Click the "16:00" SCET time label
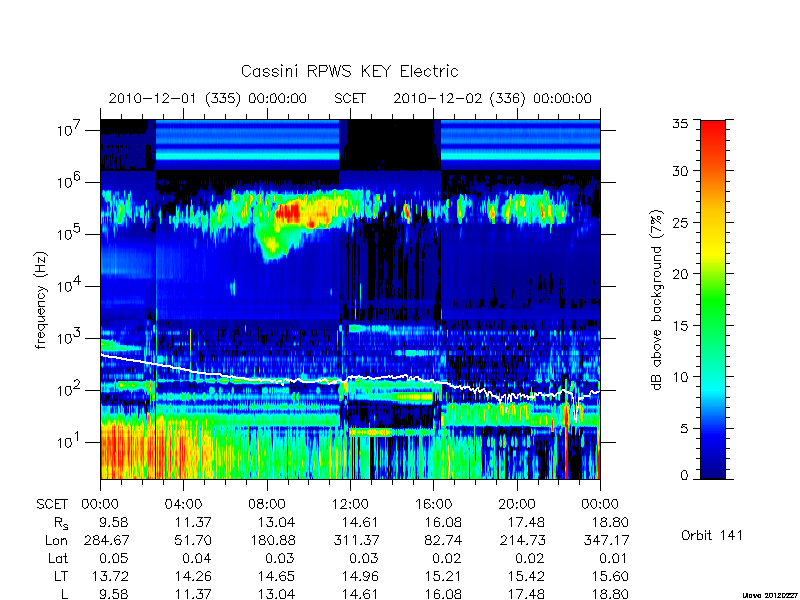The width and height of the screenshot is (800, 600). [433, 505]
